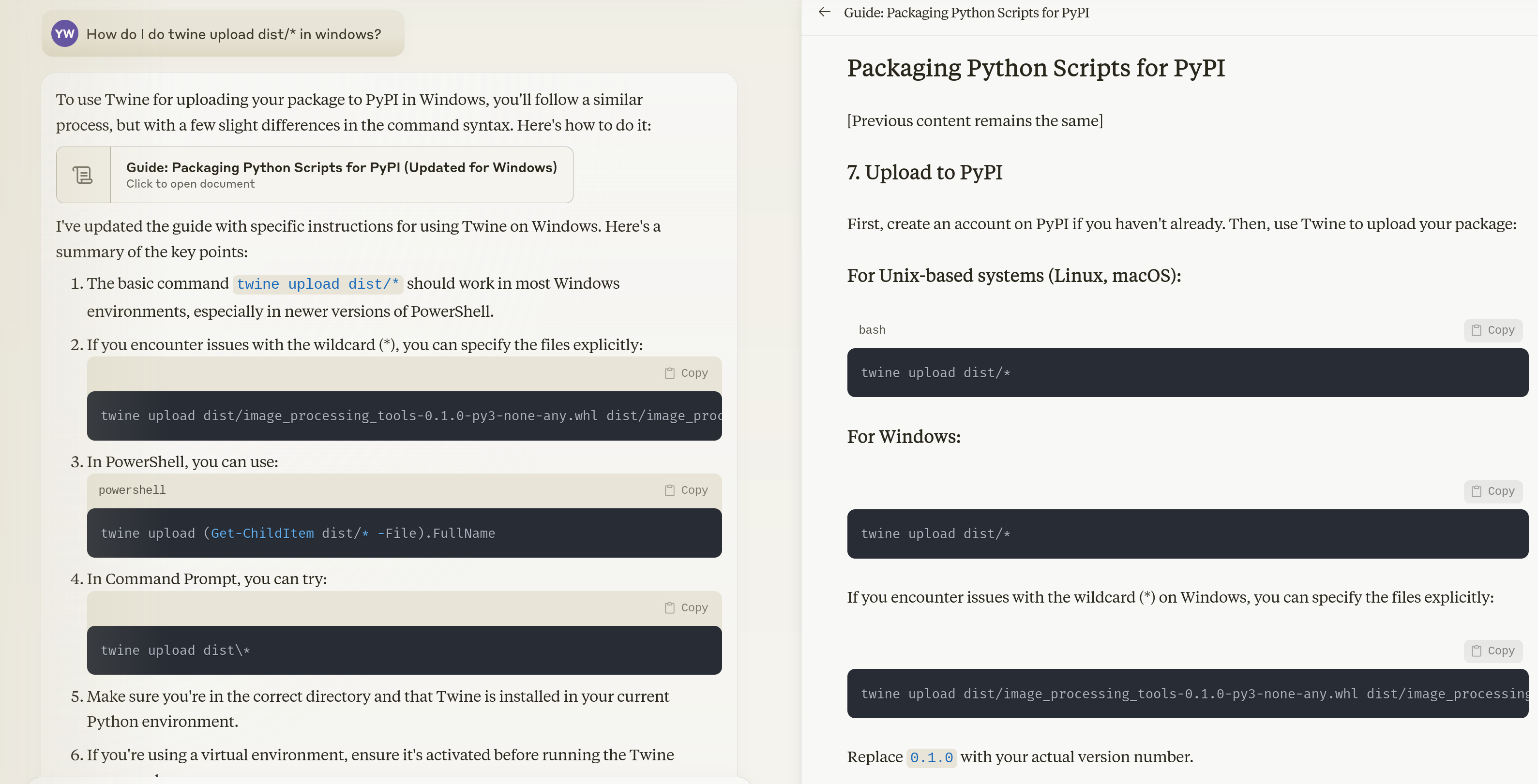
Task: Click the Packaging Python Scripts for PyPI title
Action: coord(1035,68)
